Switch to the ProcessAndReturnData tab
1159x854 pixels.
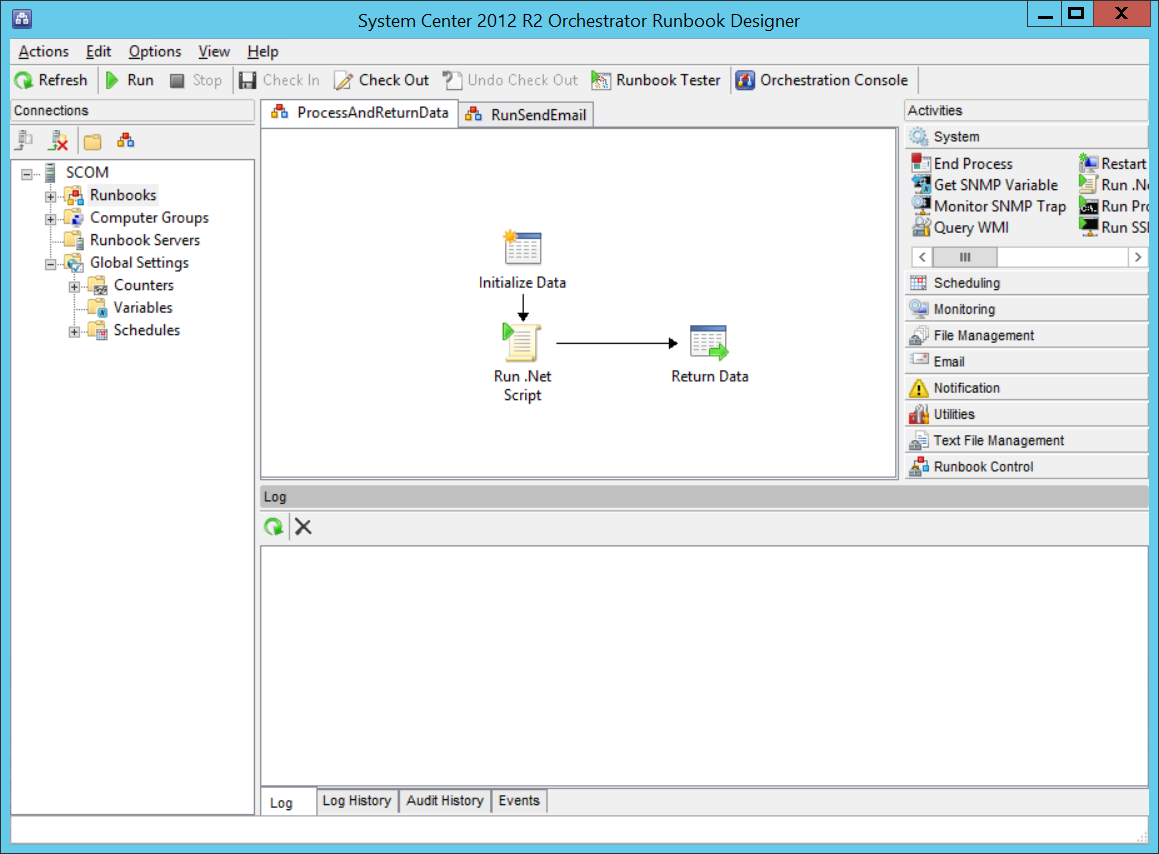coord(360,112)
